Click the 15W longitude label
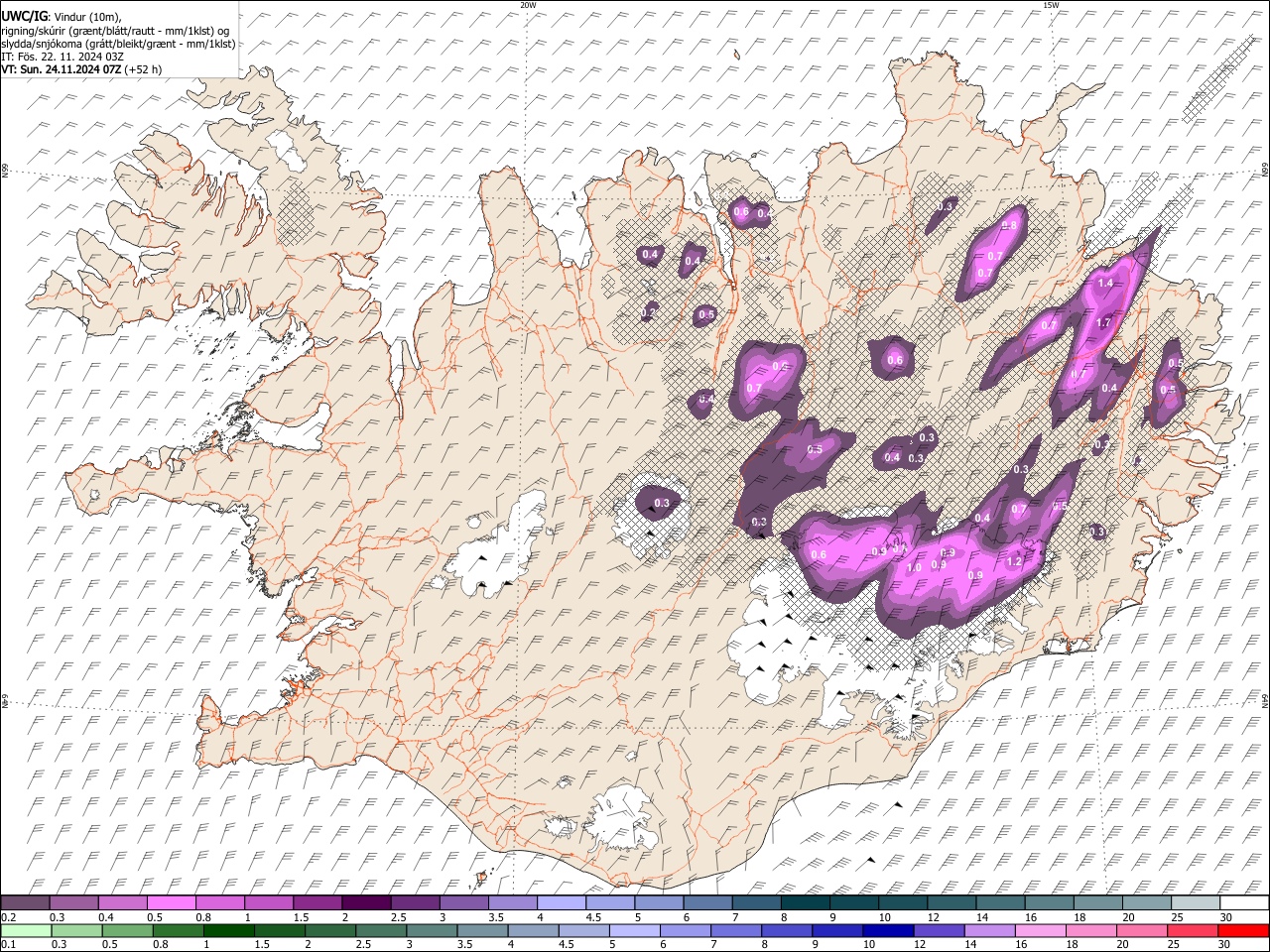Image resolution: width=1270 pixels, height=952 pixels. point(1050,5)
